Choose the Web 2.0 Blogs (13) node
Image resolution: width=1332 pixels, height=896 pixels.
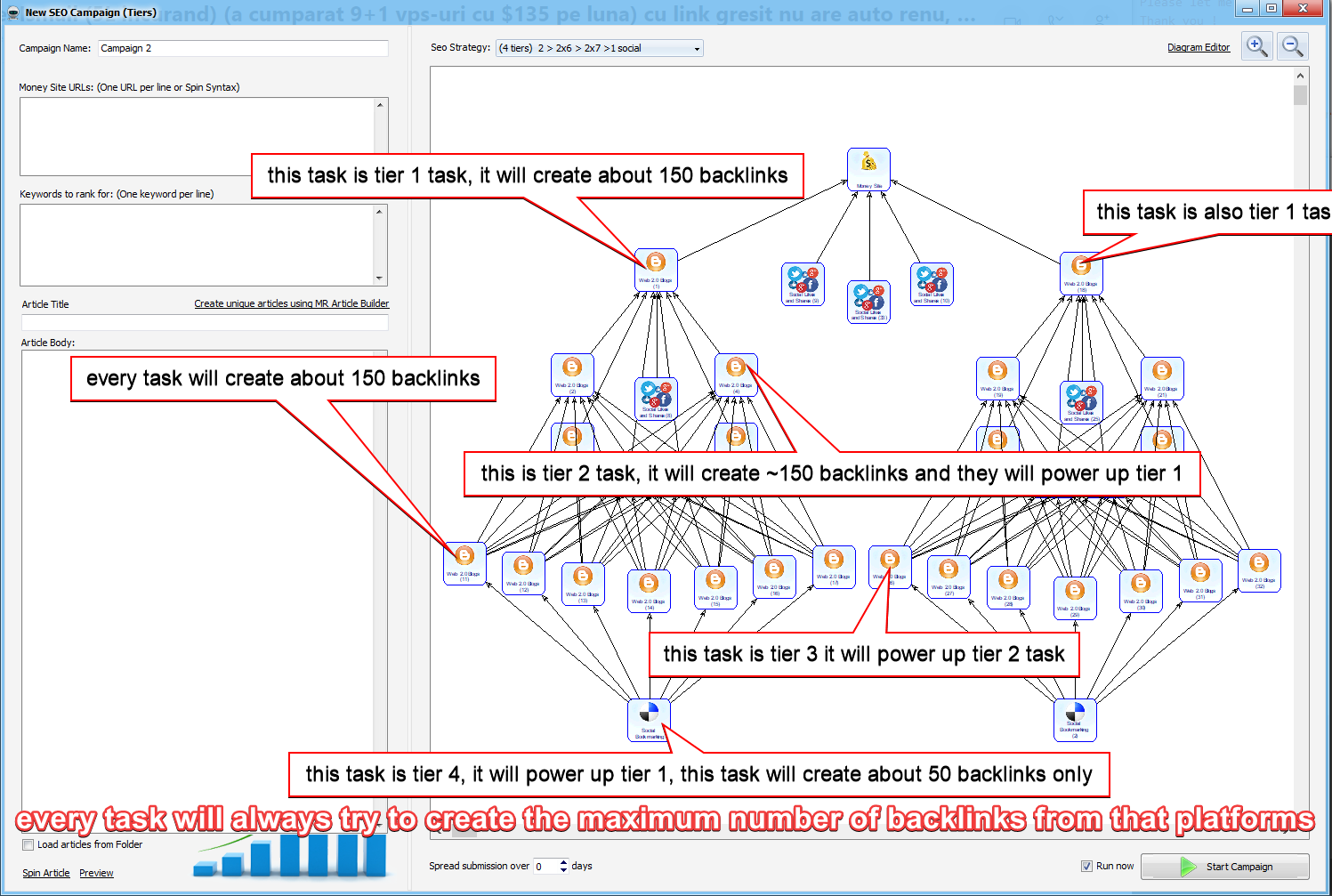pyautogui.click(x=583, y=585)
